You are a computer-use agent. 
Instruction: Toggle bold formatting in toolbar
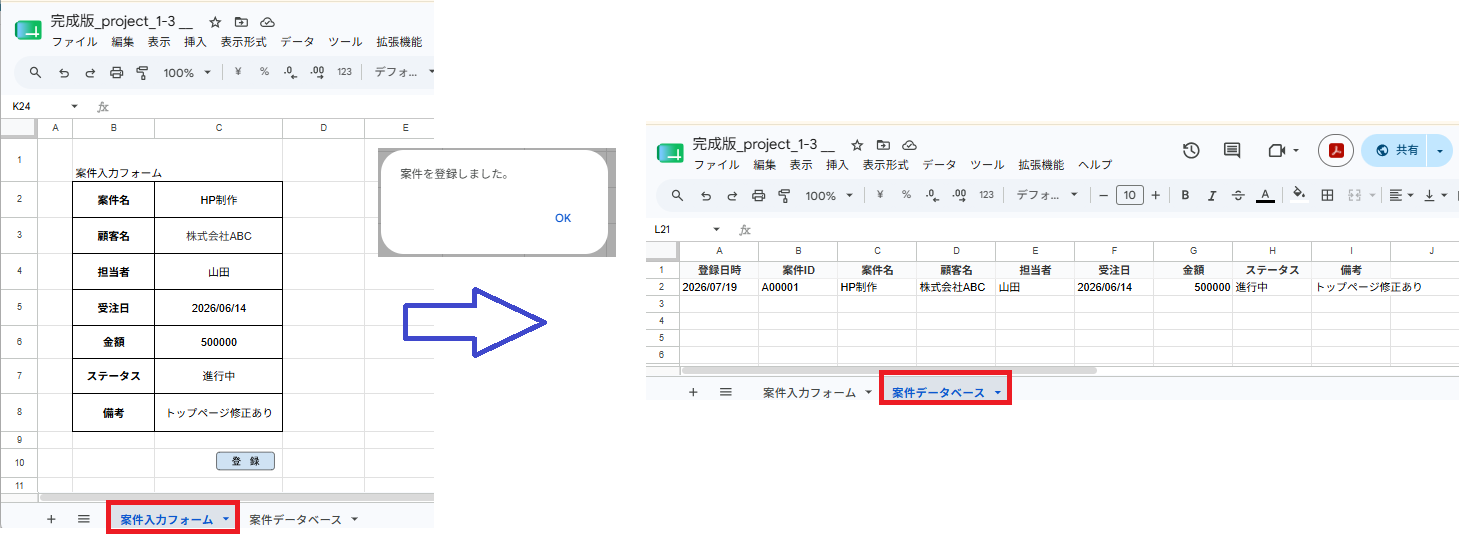[1185, 195]
